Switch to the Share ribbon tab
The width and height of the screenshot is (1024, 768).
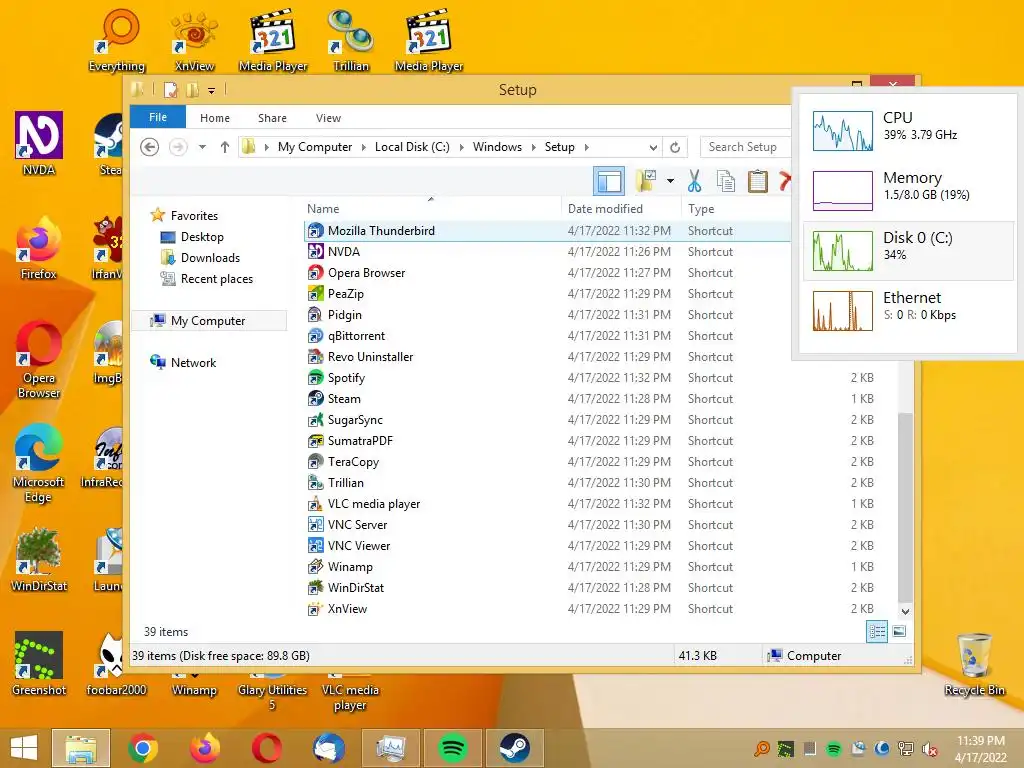[x=272, y=118]
